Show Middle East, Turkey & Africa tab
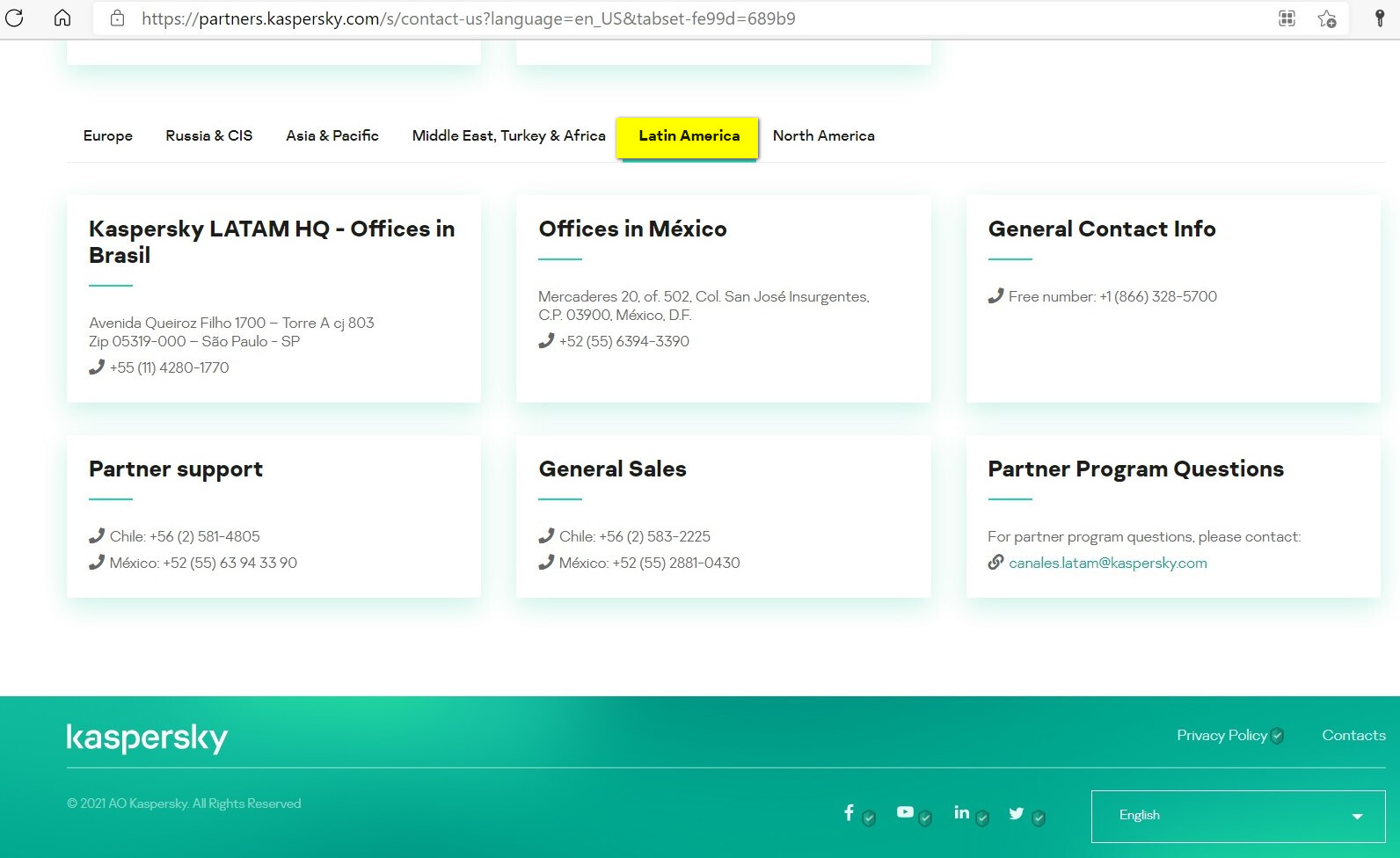1400x858 pixels. click(x=508, y=136)
